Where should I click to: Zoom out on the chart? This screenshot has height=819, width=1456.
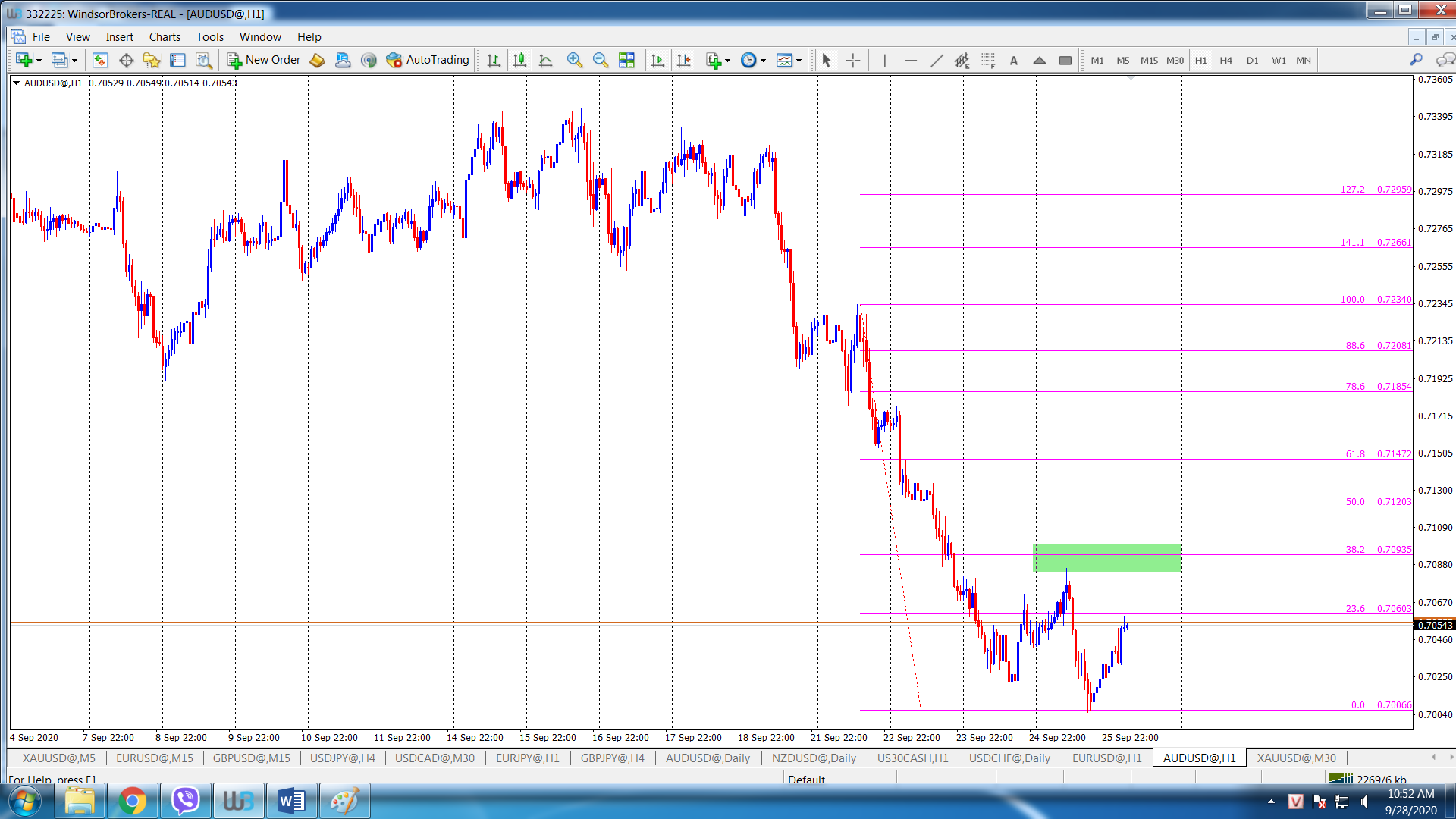(601, 60)
